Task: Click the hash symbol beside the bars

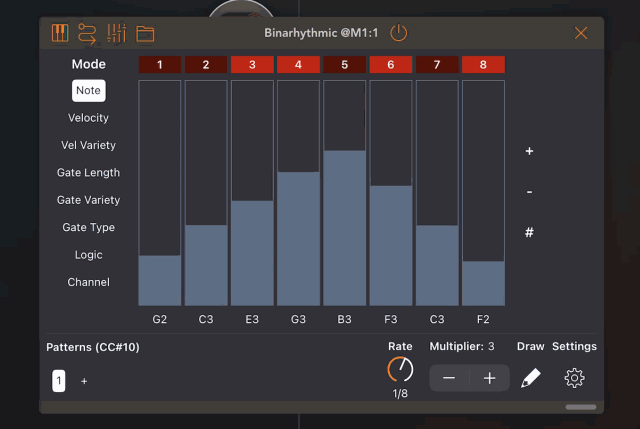Action: tap(529, 232)
